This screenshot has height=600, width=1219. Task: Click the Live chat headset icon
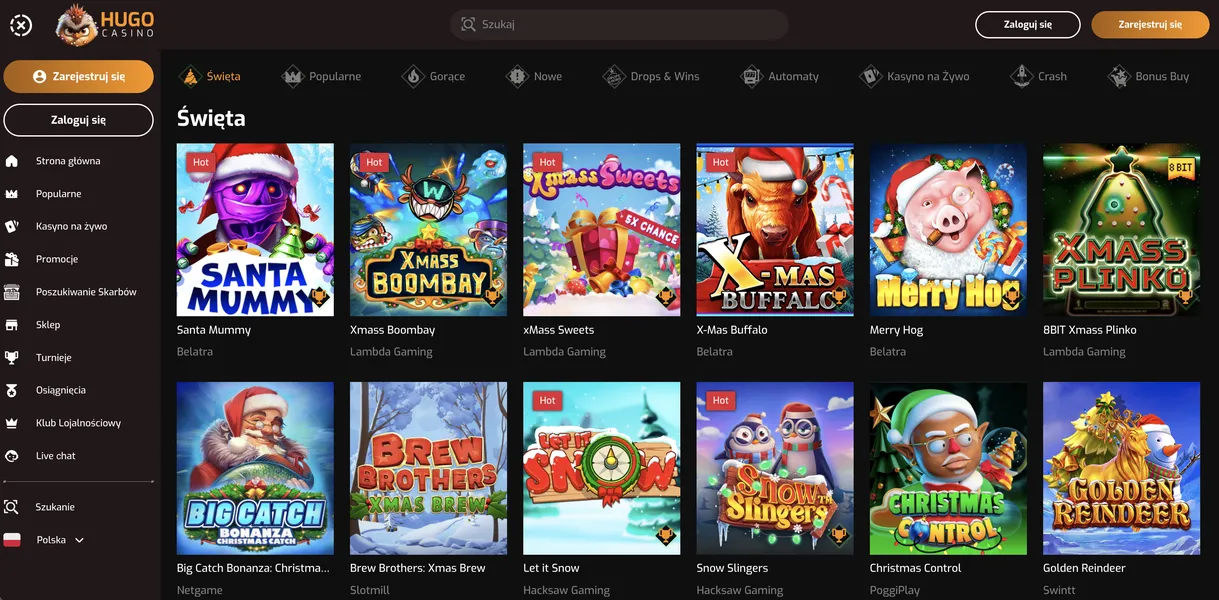pos(12,456)
